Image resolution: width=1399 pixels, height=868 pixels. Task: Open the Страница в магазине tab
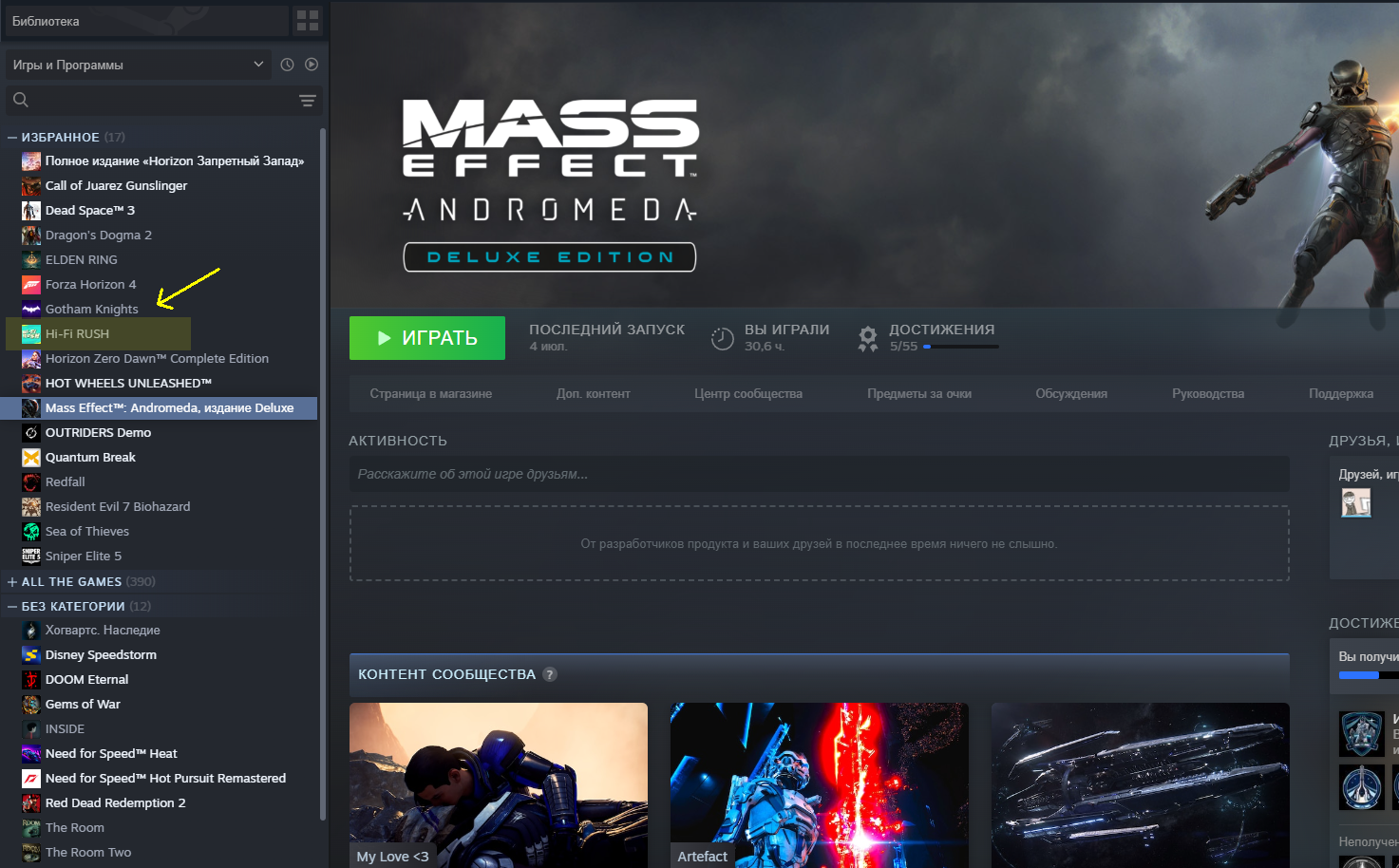pyautogui.click(x=430, y=394)
